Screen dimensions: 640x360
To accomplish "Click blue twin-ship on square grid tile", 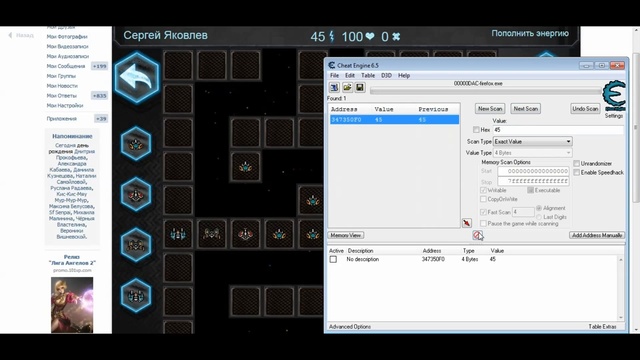I will coord(178,234).
